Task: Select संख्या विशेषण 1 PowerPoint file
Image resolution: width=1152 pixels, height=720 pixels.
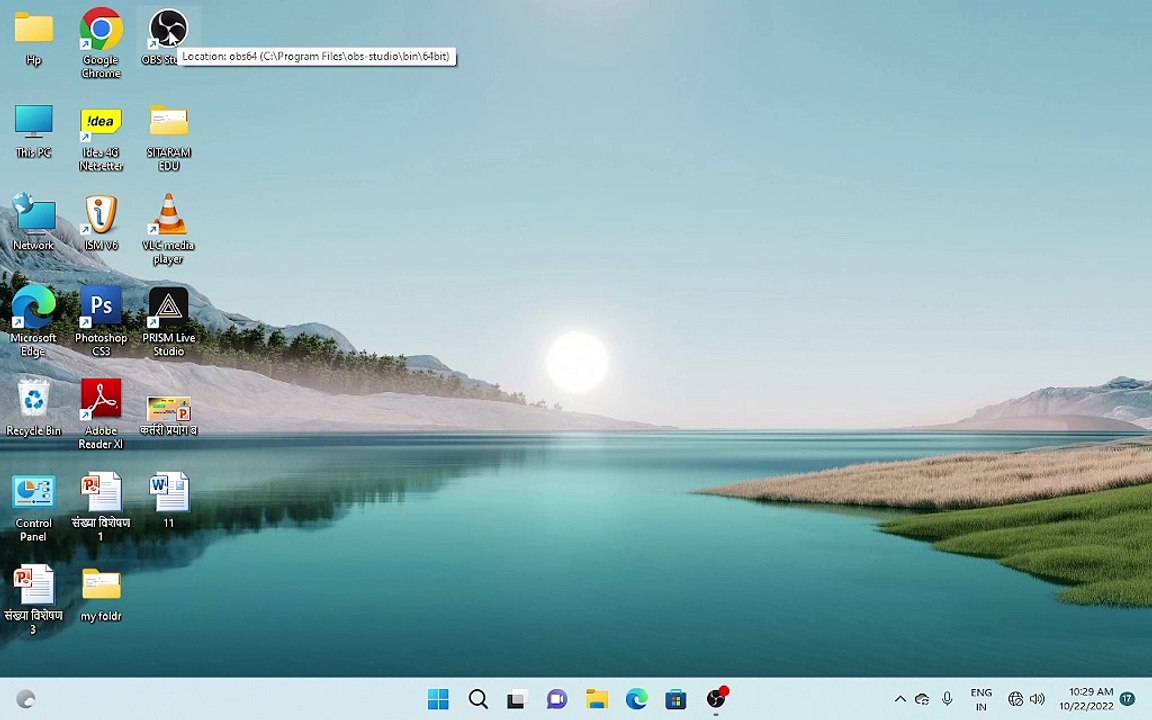Action: pos(101,492)
